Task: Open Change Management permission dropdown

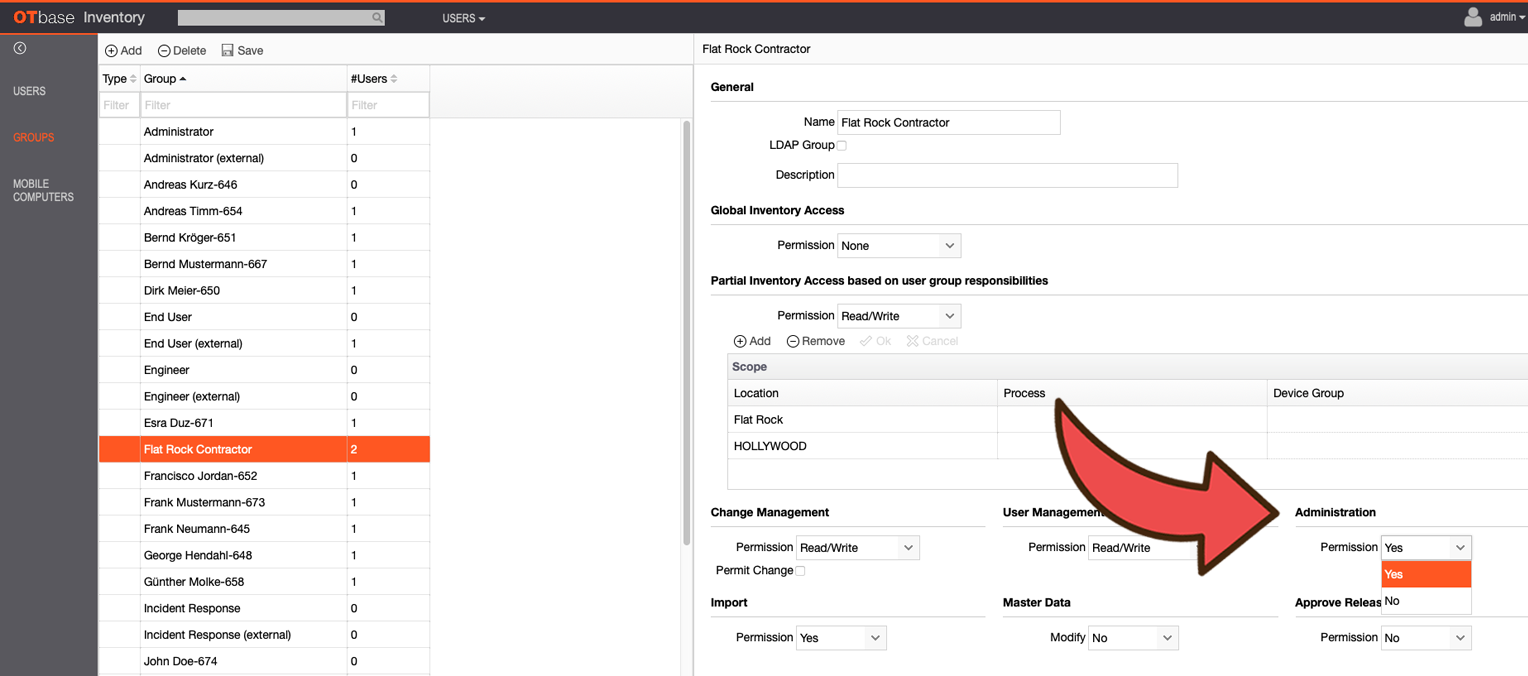Action: pyautogui.click(x=857, y=548)
